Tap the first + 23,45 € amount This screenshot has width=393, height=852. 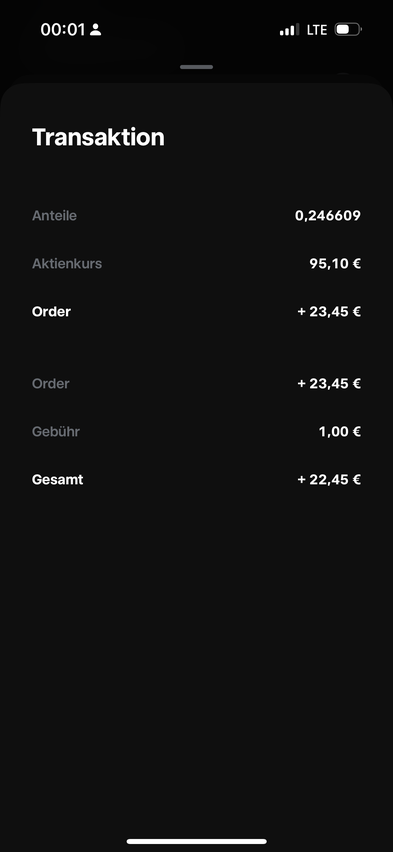click(x=329, y=312)
